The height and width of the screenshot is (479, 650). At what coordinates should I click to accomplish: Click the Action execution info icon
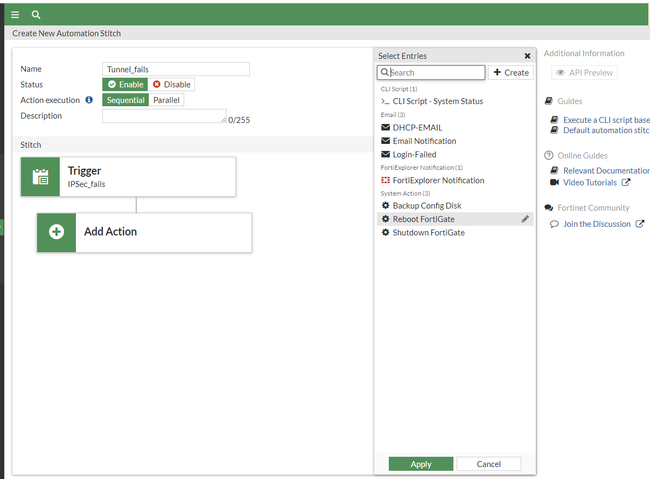coord(89,100)
